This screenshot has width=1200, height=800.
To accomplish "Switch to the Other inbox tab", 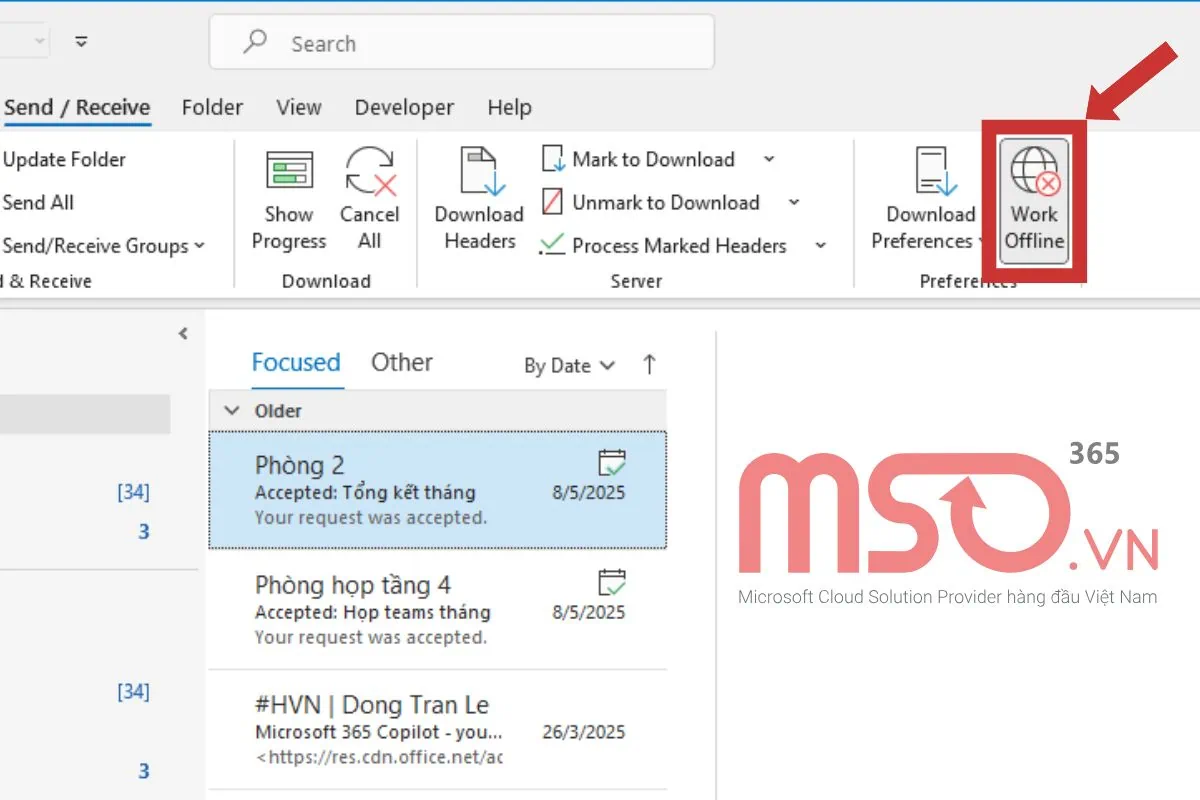I will pos(401,362).
